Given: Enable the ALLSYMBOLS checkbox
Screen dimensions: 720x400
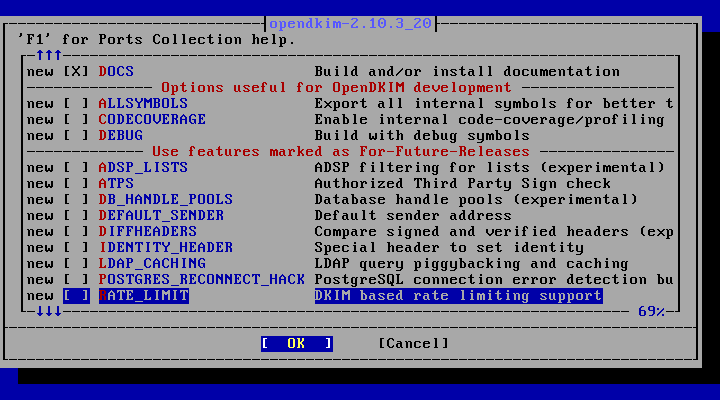Looking at the screenshot, I should pyautogui.click(x=76, y=104).
